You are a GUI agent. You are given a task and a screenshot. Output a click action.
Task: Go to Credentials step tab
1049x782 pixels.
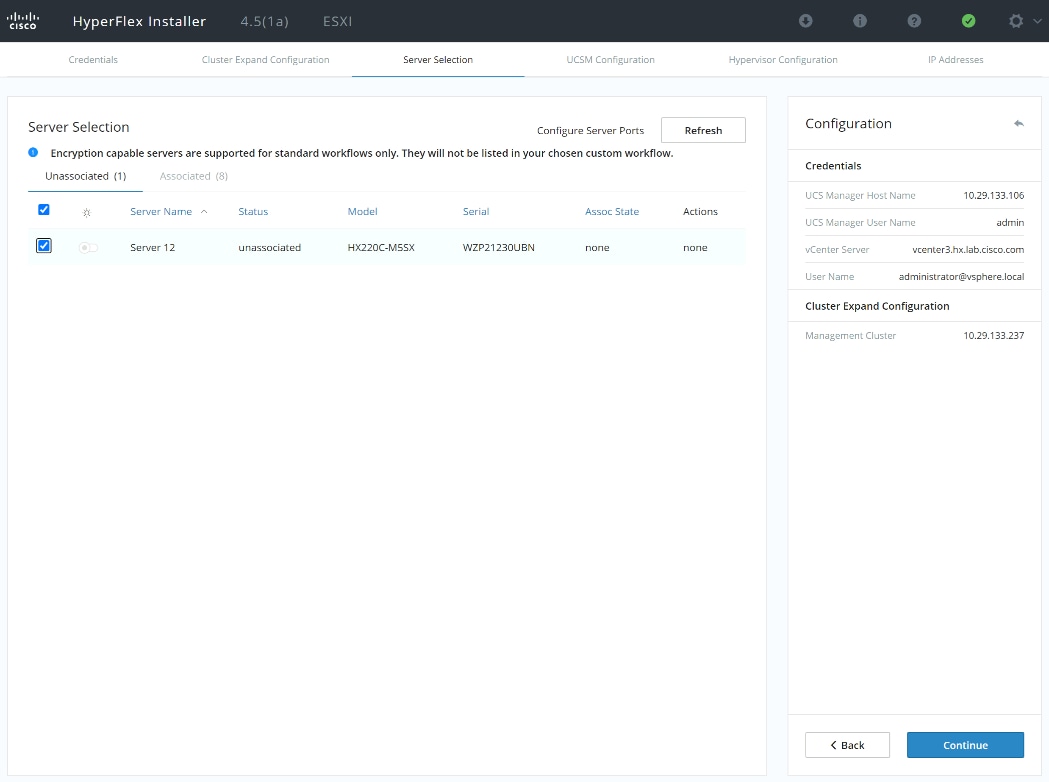coord(93,60)
